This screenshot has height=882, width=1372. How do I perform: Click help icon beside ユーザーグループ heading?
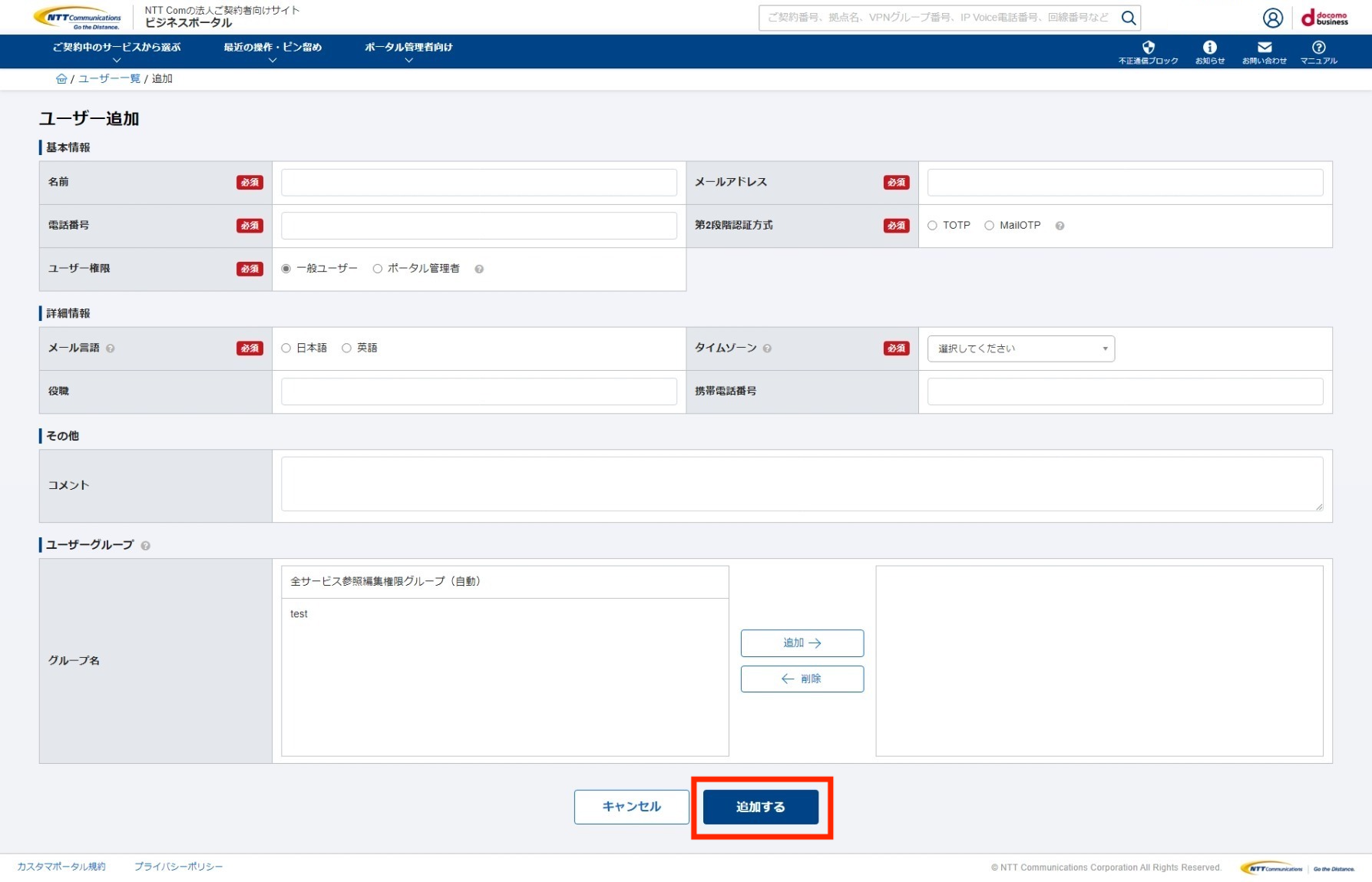click(x=146, y=546)
